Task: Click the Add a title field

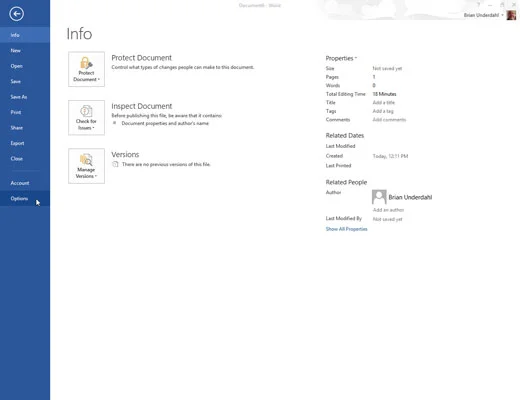Action: pos(384,103)
